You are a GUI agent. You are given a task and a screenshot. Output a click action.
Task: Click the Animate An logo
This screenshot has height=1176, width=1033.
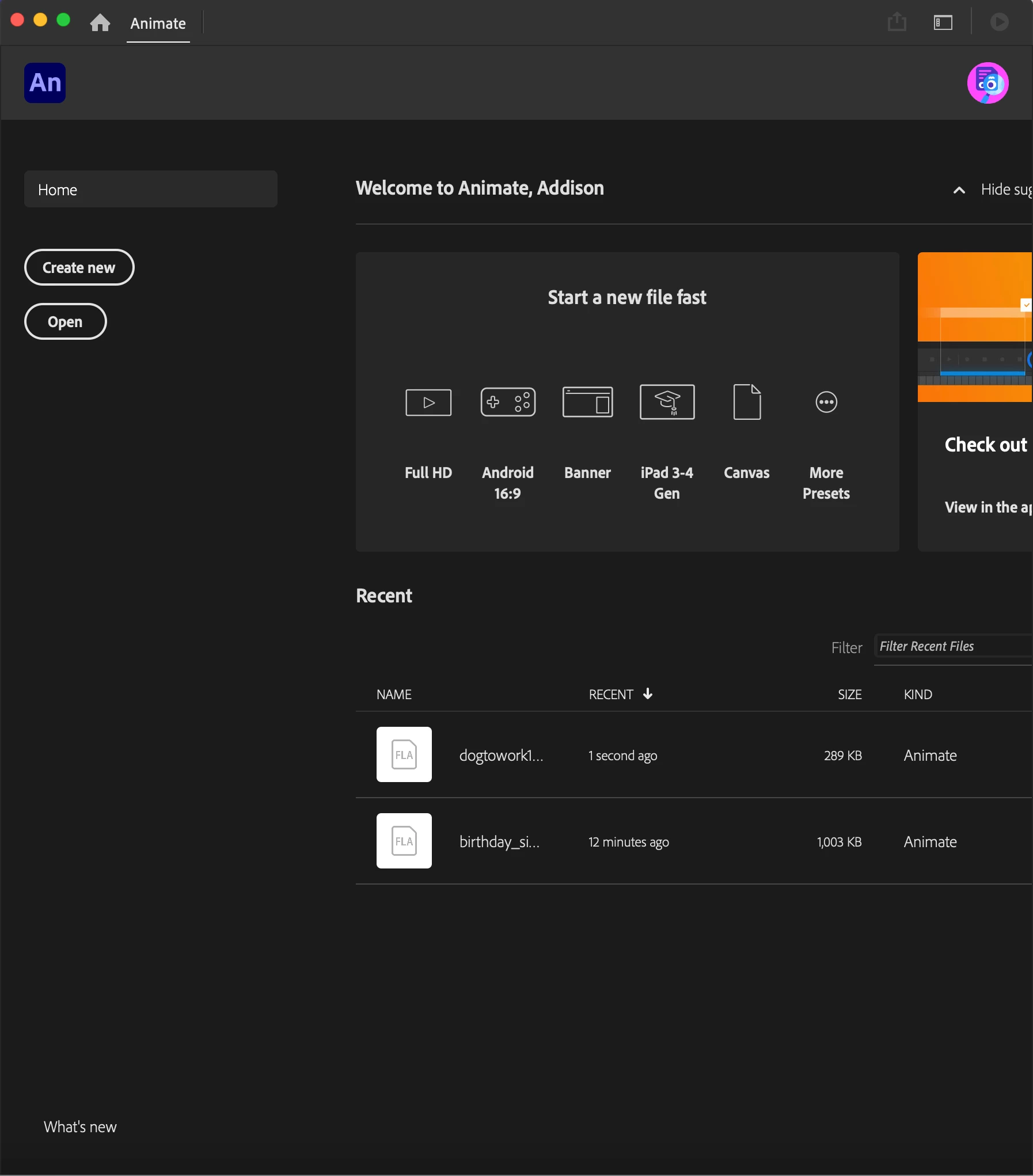pyautogui.click(x=45, y=83)
